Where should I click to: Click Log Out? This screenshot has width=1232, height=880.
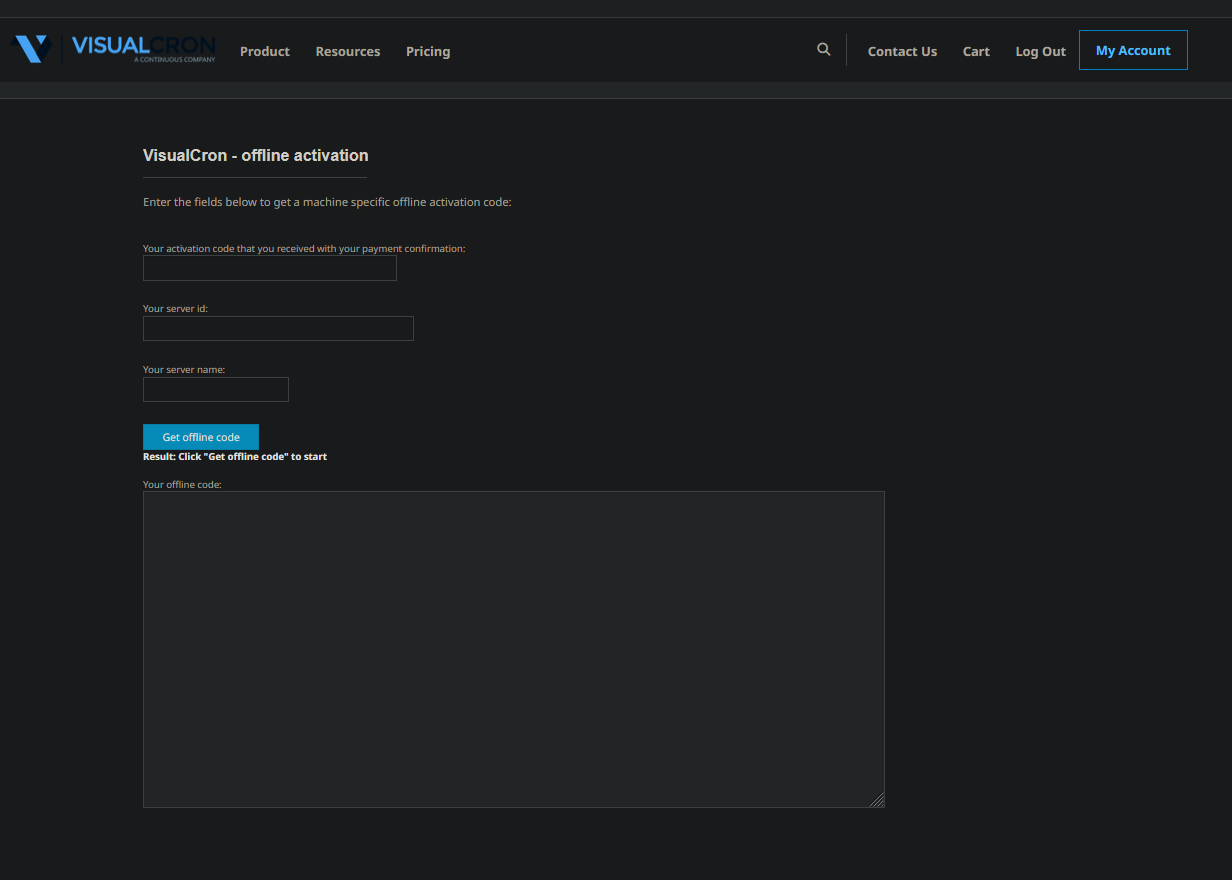pos(1040,51)
